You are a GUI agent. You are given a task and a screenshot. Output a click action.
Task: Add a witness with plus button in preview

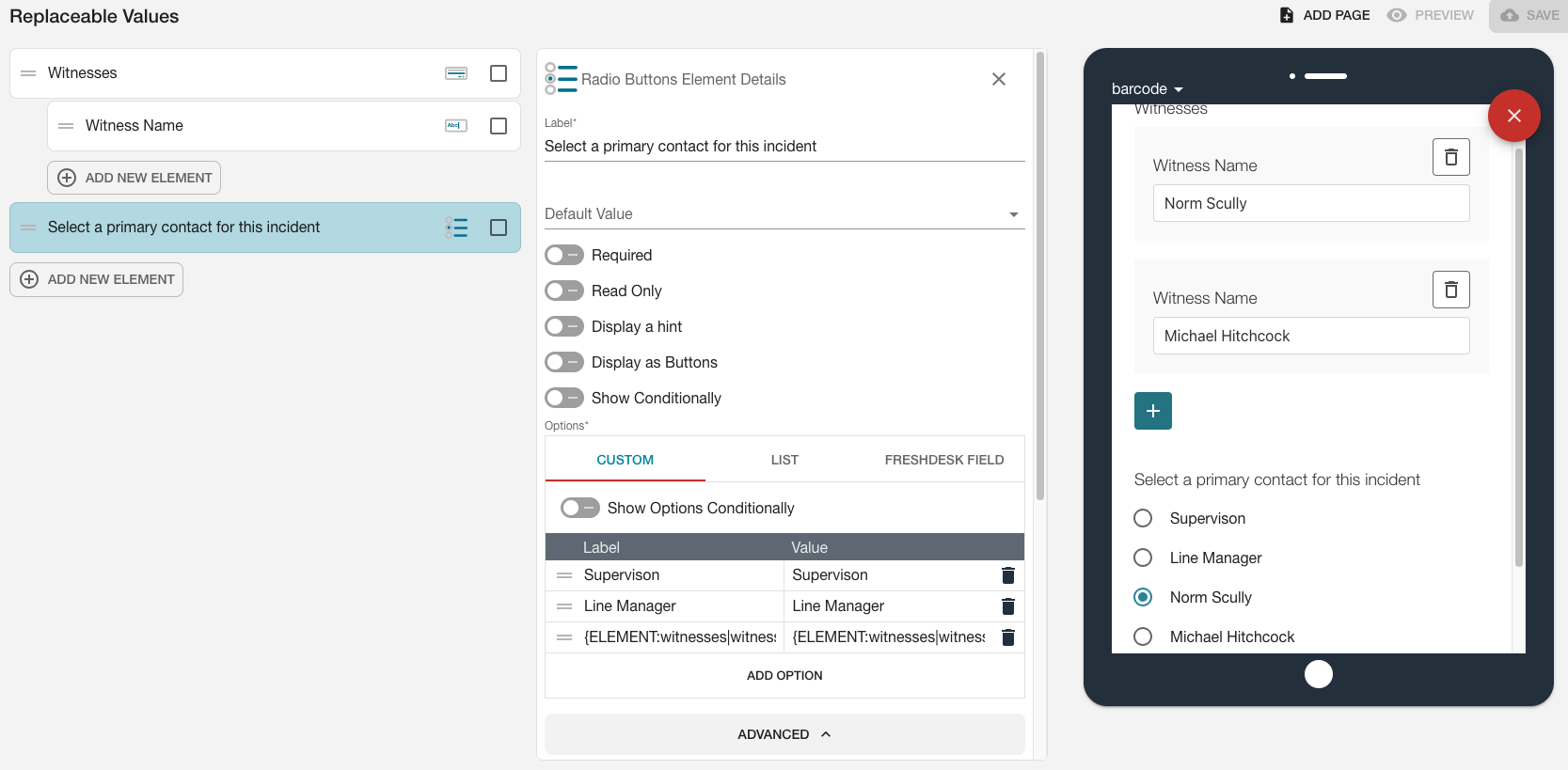(1153, 411)
